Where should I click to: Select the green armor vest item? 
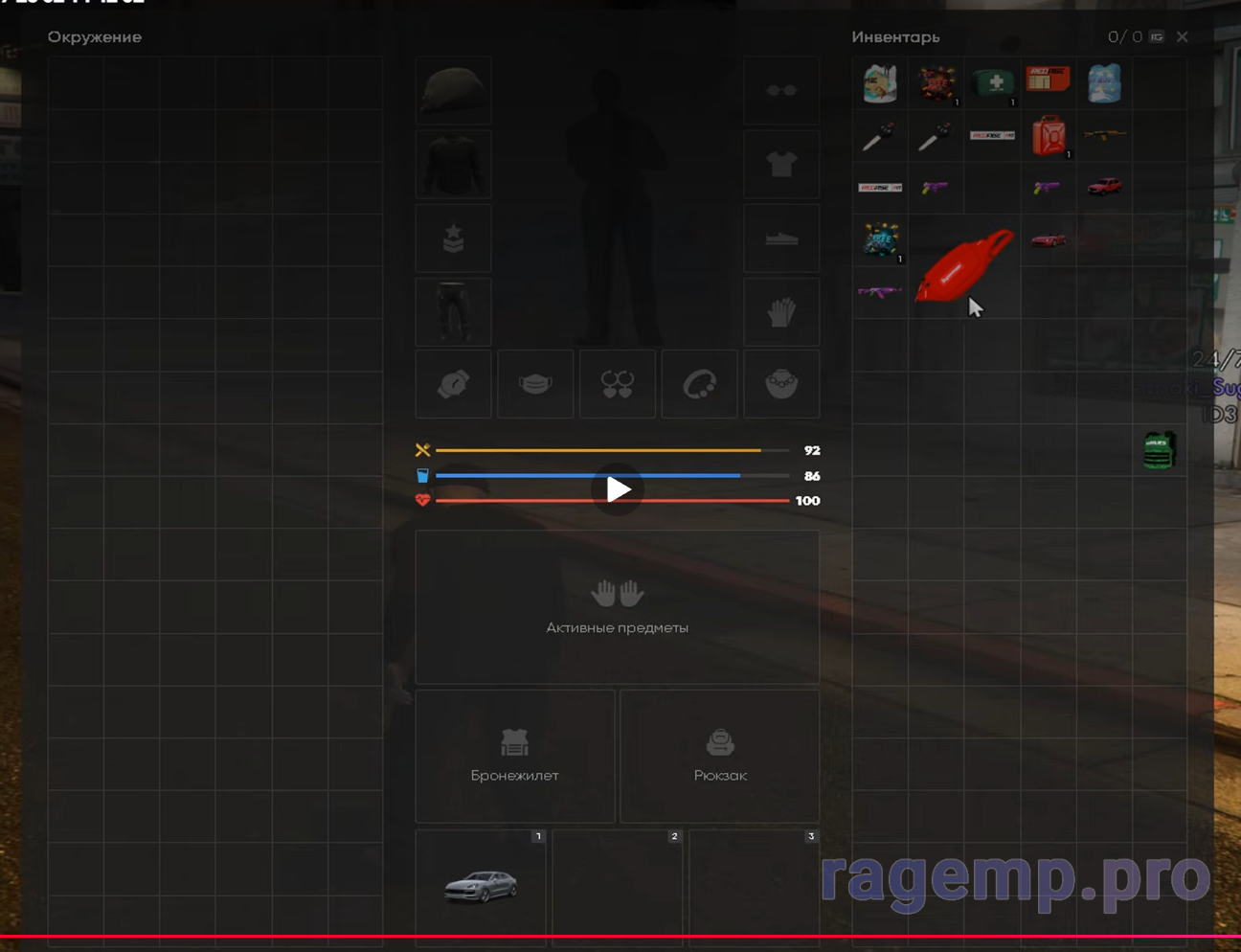click(1159, 450)
